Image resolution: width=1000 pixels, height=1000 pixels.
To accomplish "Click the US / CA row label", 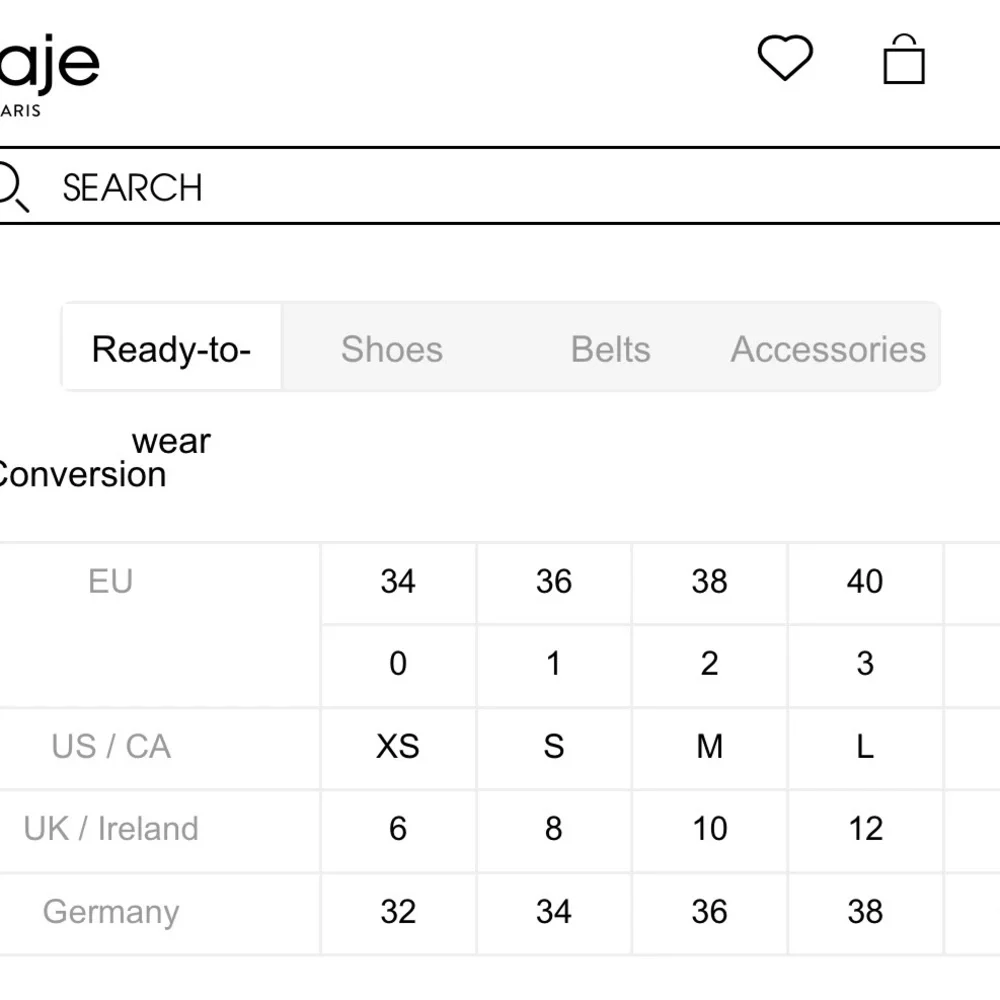I will pos(111,747).
